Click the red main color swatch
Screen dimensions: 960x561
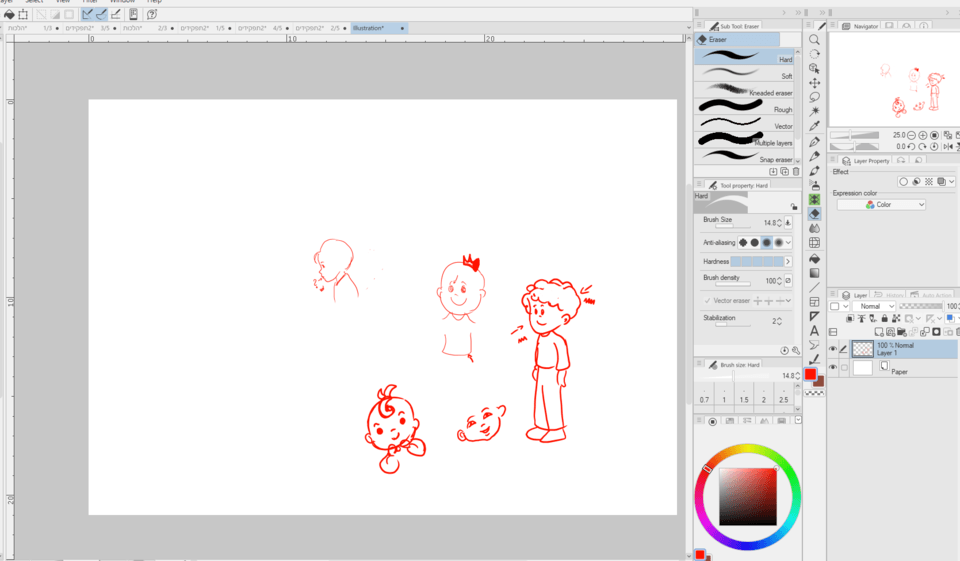click(x=811, y=374)
